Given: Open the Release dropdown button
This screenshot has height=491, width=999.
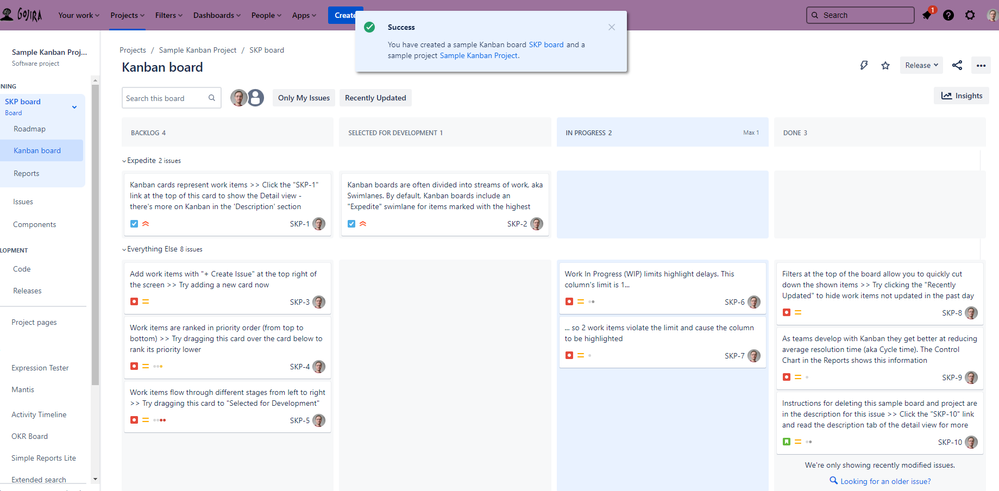Looking at the screenshot, I should [921, 65].
